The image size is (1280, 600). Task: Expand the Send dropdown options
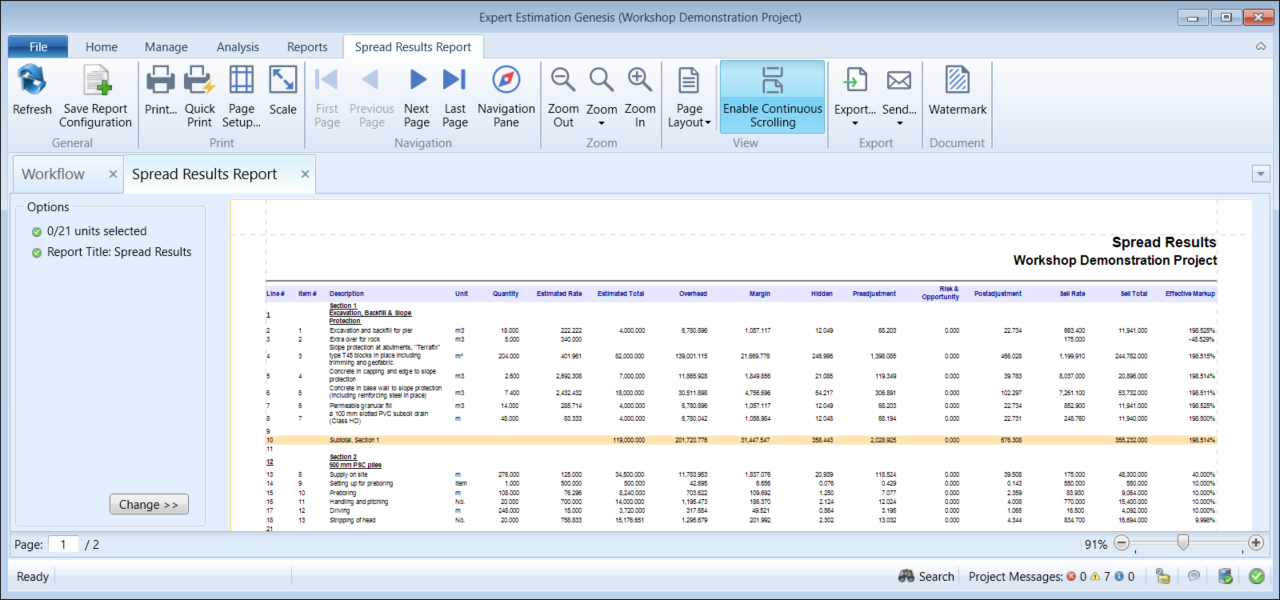(x=899, y=96)
